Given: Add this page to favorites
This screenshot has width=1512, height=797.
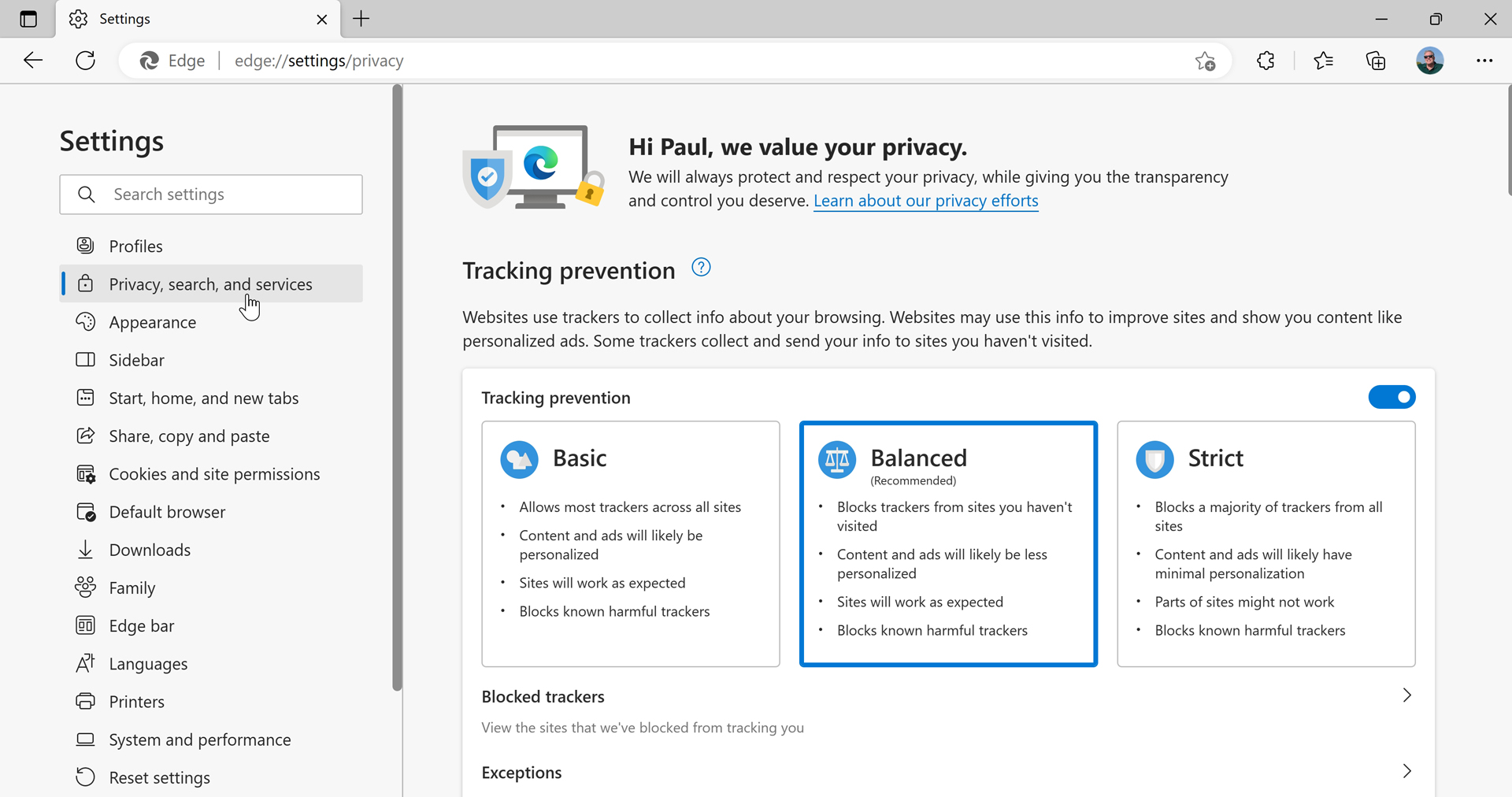Looking at the screenshot, I should coord(1205,61).
